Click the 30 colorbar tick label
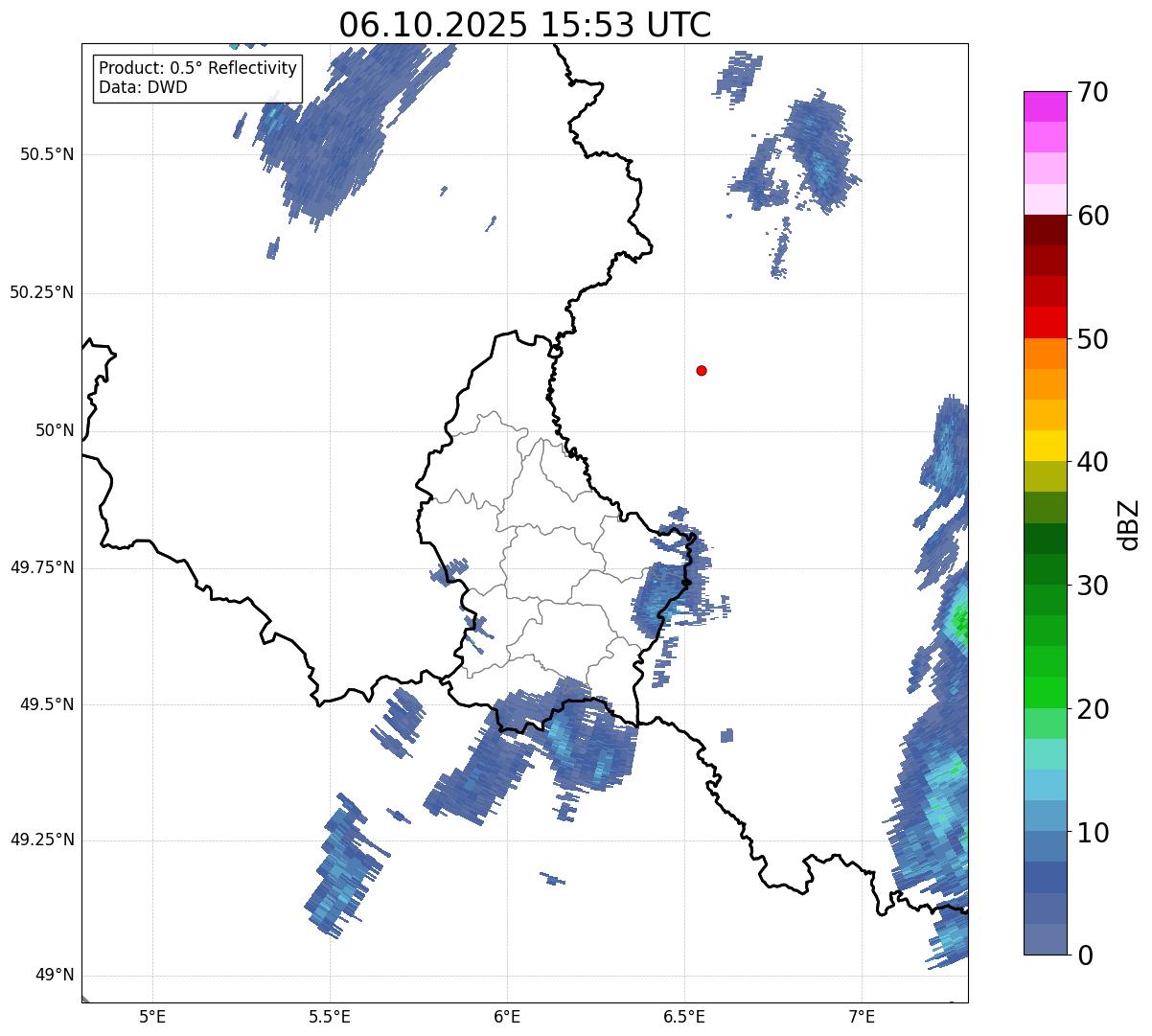 point(1093,586)
